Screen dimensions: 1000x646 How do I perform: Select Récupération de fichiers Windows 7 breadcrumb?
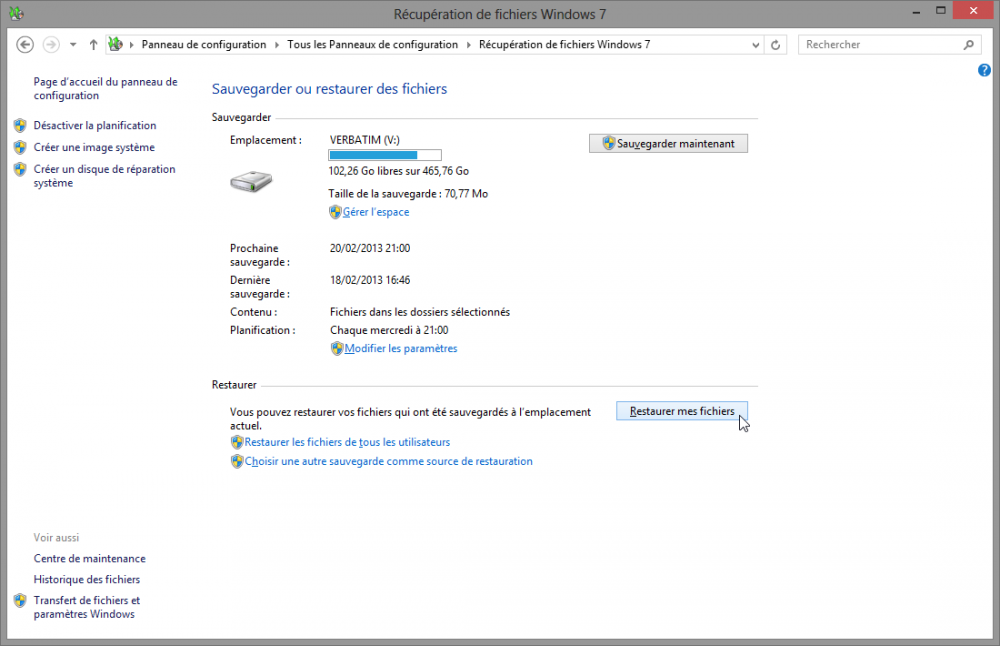[564, 45]
